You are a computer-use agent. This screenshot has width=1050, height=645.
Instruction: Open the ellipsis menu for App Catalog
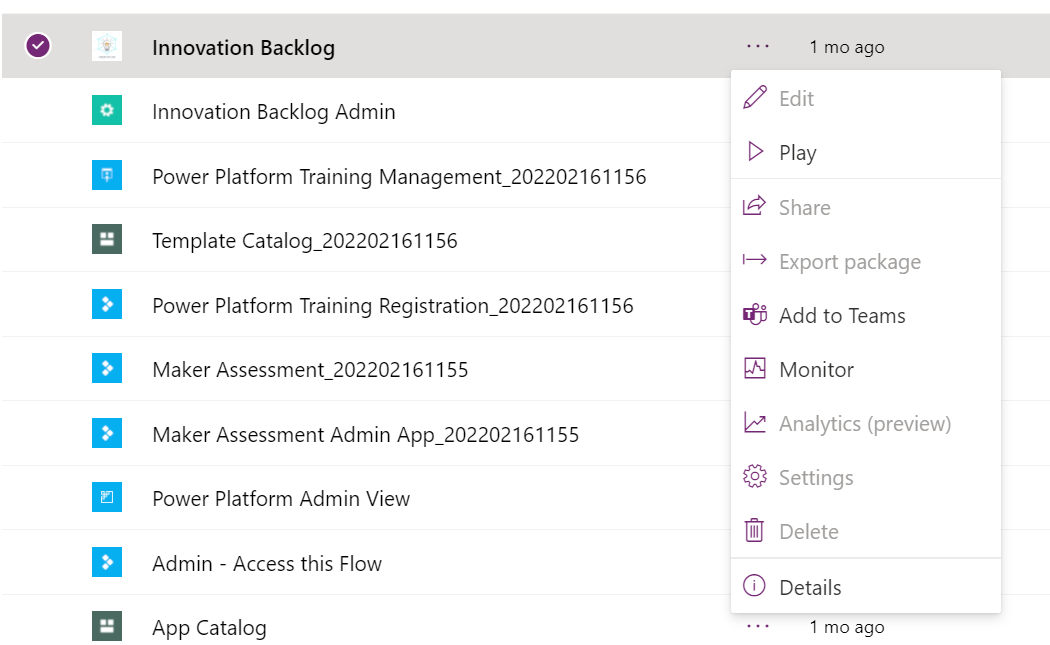pos(758,627)
